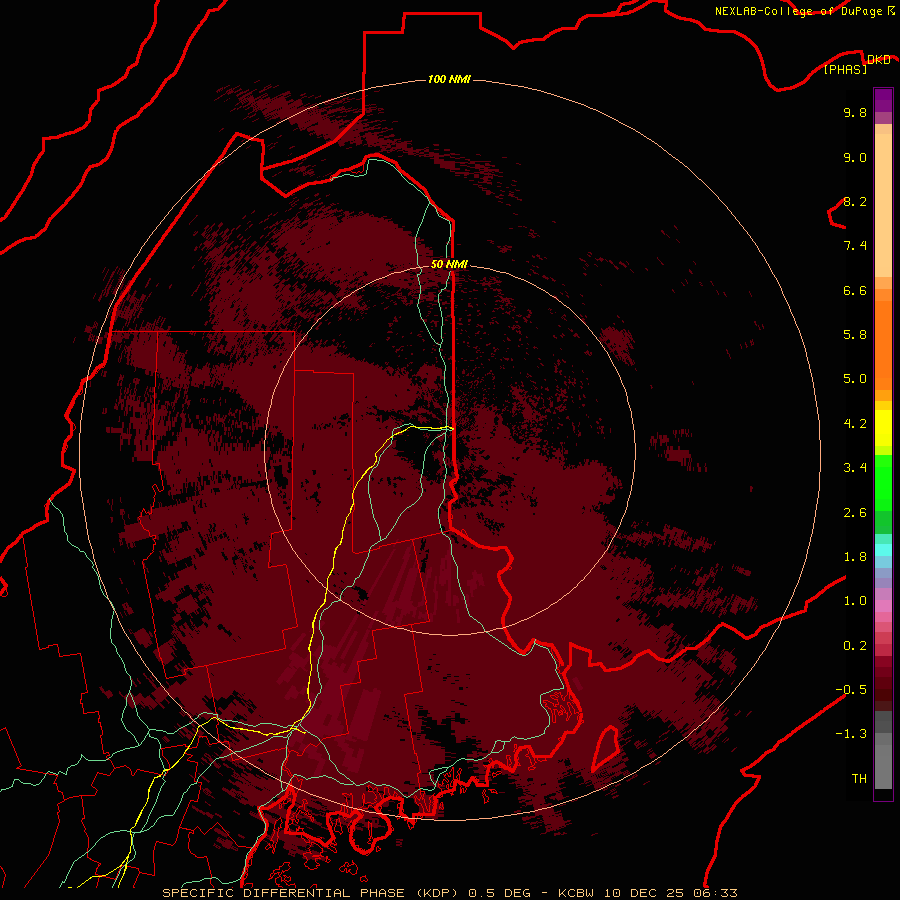Viewport: 900px width, 900px height.
Task: Click the KCBW radar site identifier
Action: [576, 893]
